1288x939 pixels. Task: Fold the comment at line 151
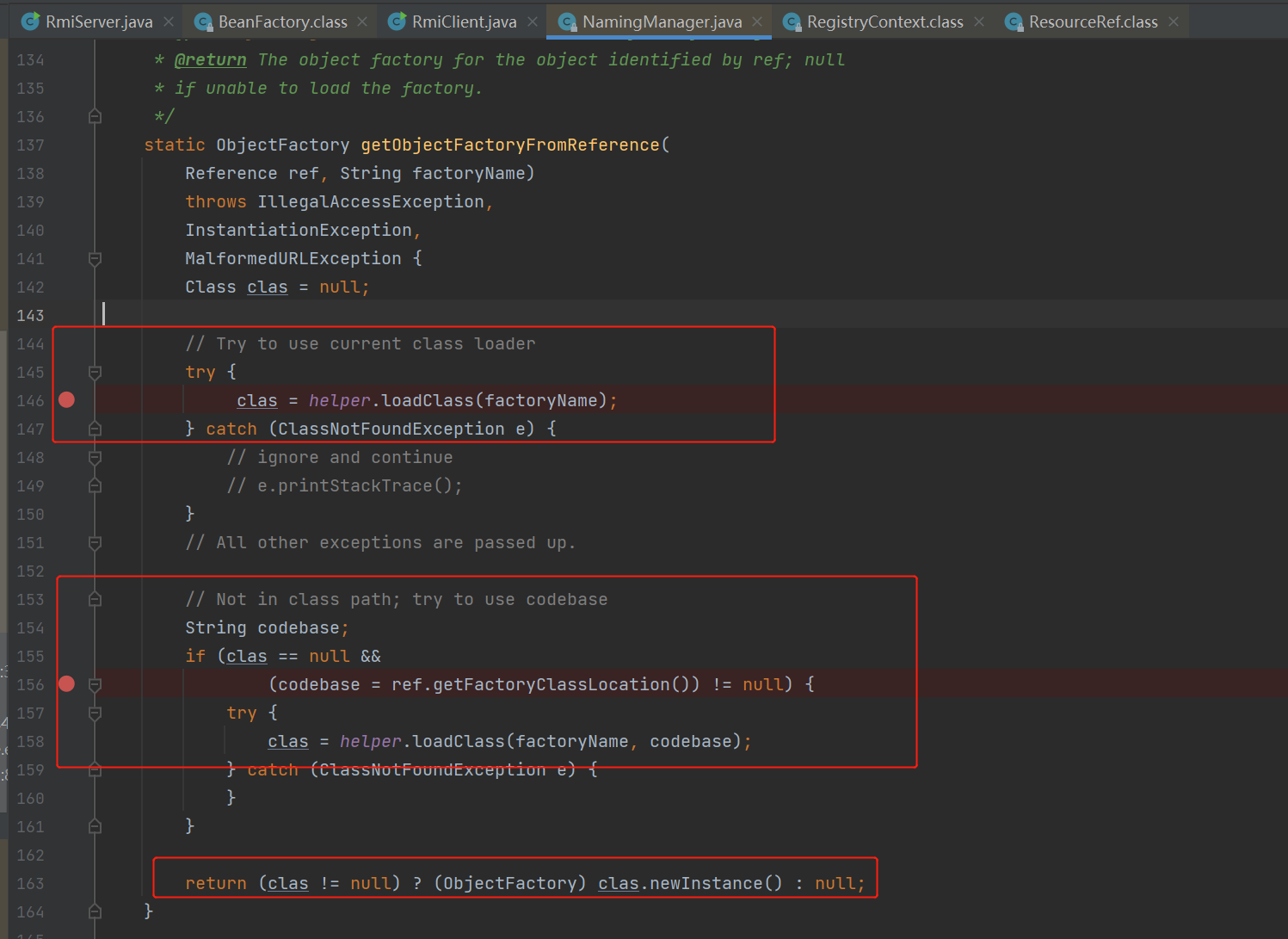point(96,542)
